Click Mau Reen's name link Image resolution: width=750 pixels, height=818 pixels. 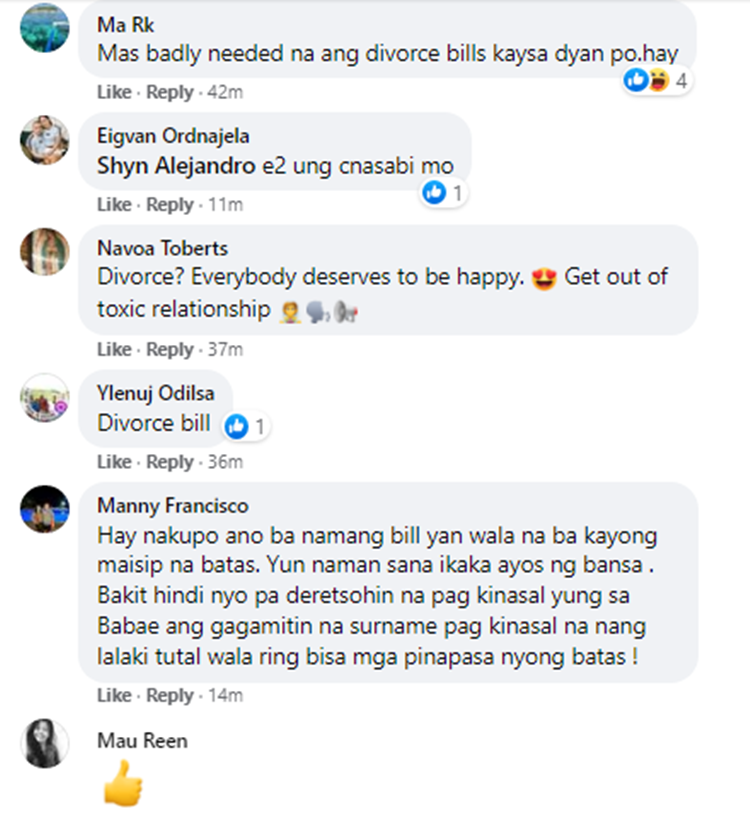pyautogui.click(x=142, y=741)
